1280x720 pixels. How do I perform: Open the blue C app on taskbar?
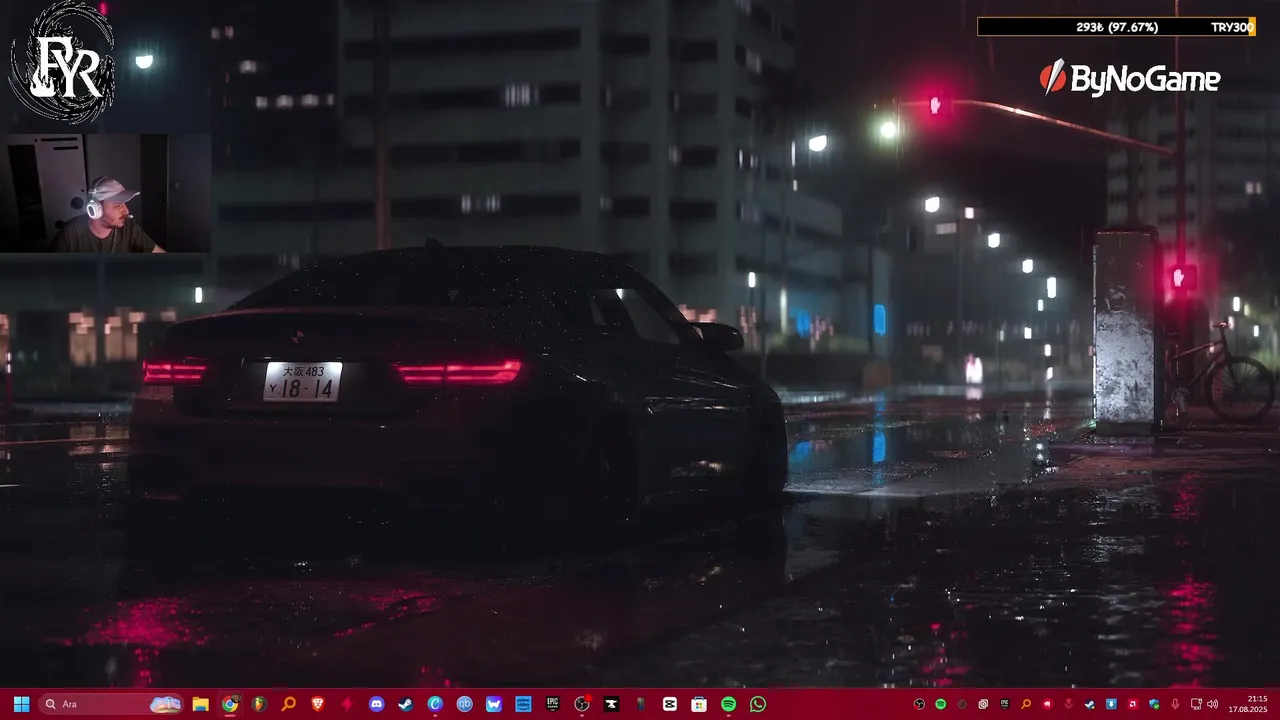pyautogui.click(x=435, y=704)
